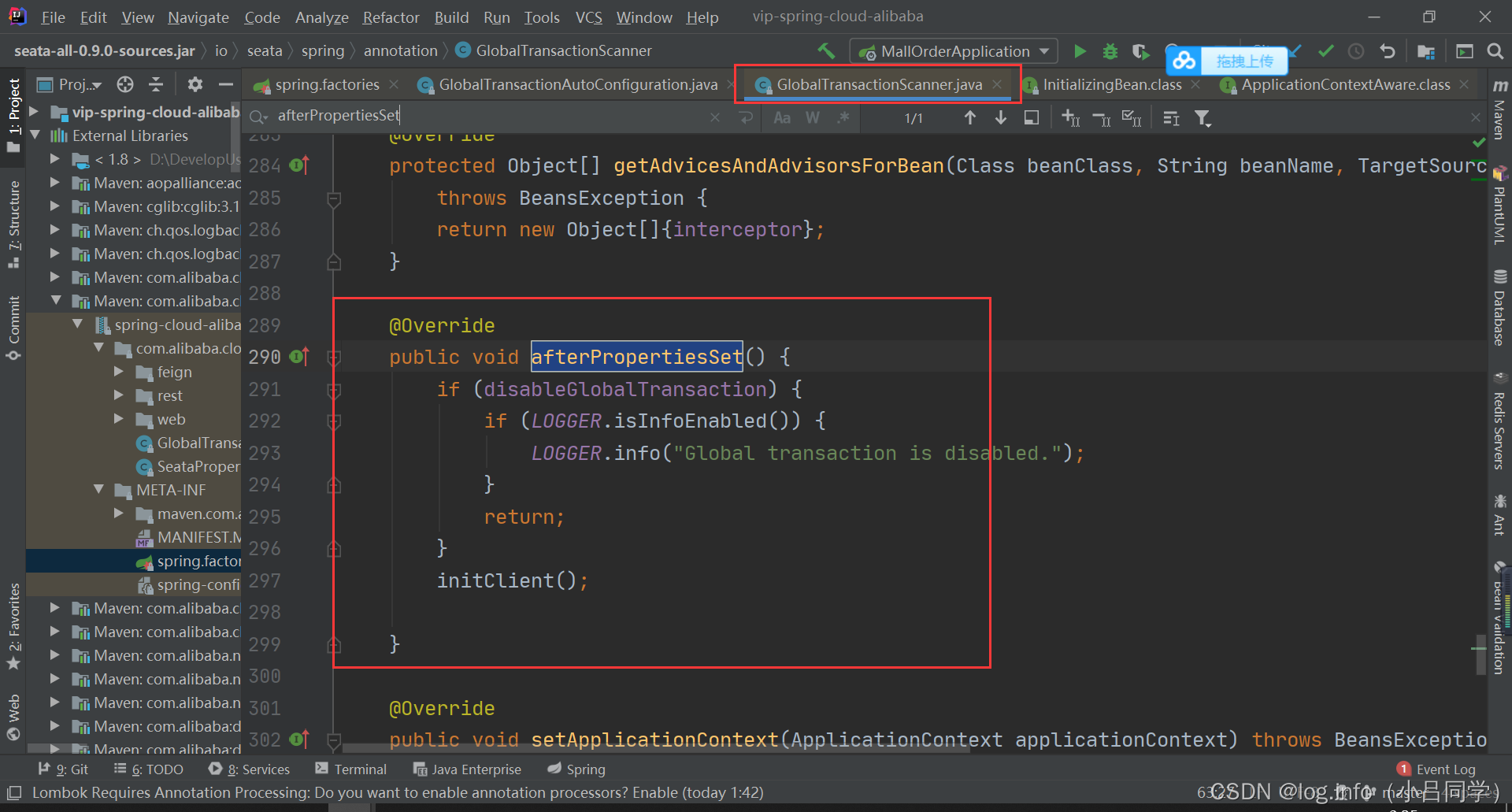Run MallOrderApplication with green play icon
The height and width of the screenshot is (812, 1512).
click(x=1080, y=51)
